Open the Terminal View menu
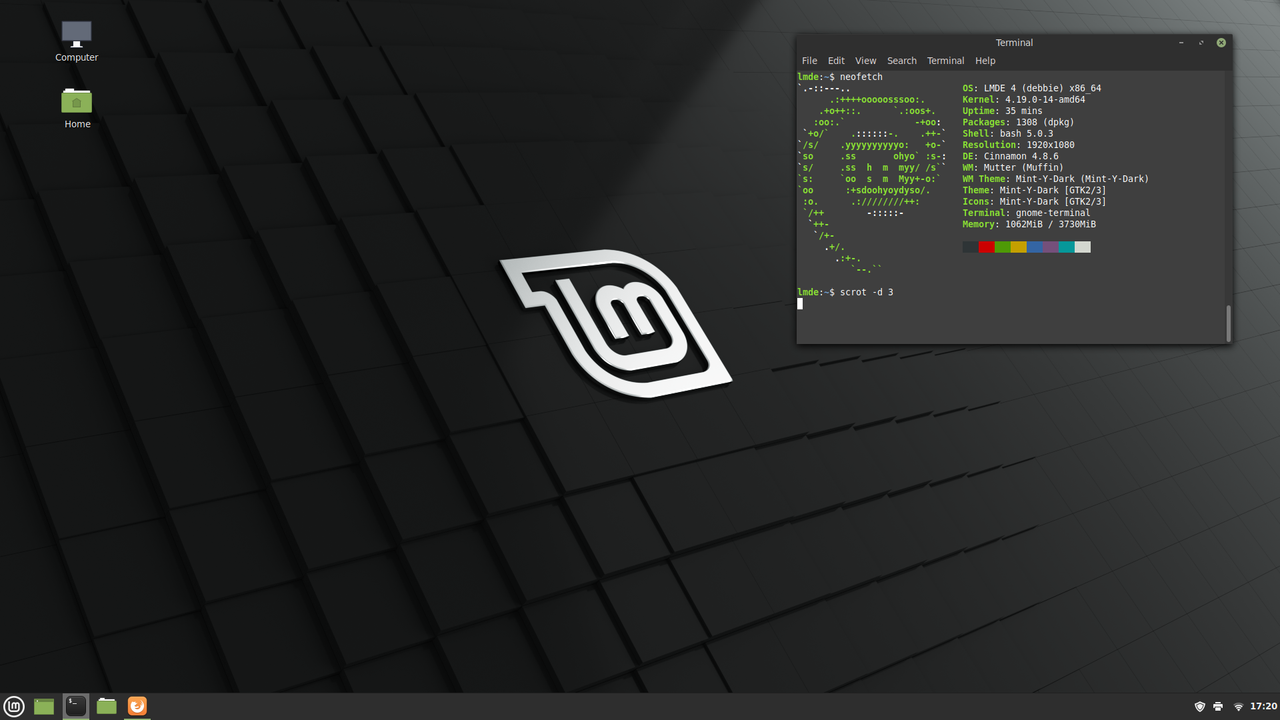The width and height of the screenshot is (1280, 720). point(866,61)
